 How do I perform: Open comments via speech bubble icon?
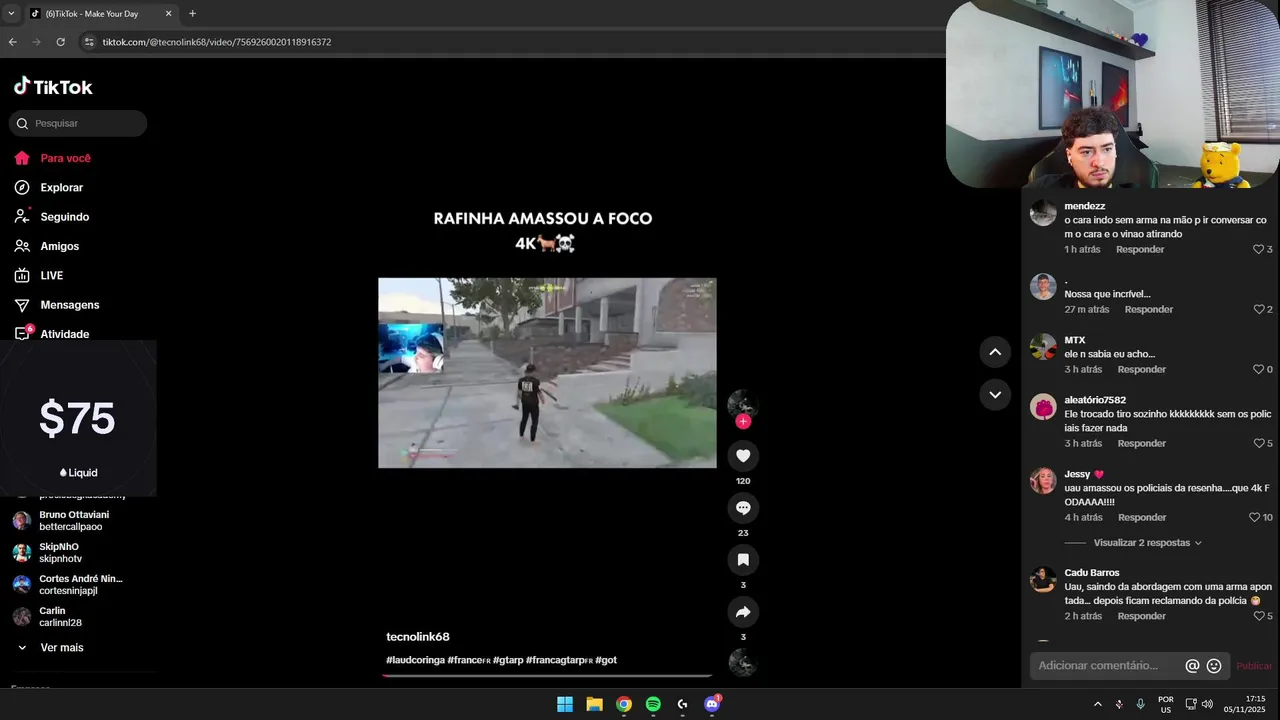click(x=743, y=508)
